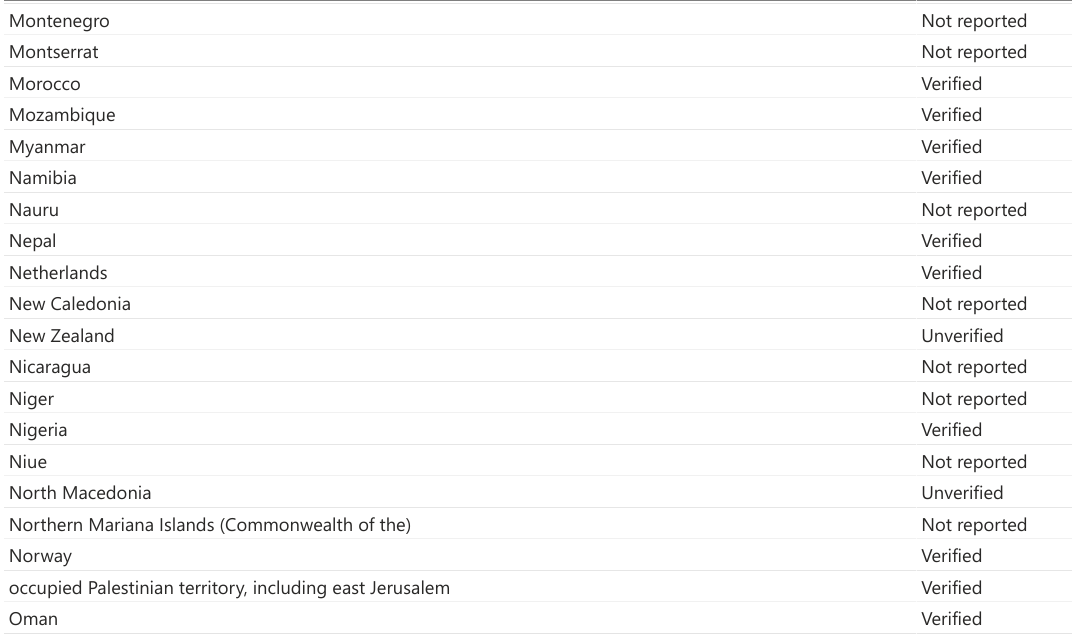Select Nigeria's Verified status cell
1072x638 pixels.
(x=951, y=430)
